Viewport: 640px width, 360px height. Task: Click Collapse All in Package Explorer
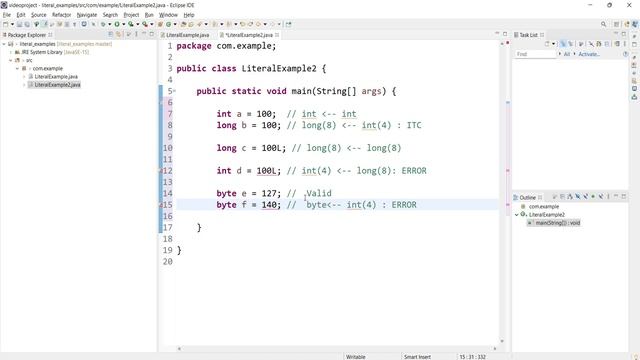pyautogui.click(x=111, y=35)
